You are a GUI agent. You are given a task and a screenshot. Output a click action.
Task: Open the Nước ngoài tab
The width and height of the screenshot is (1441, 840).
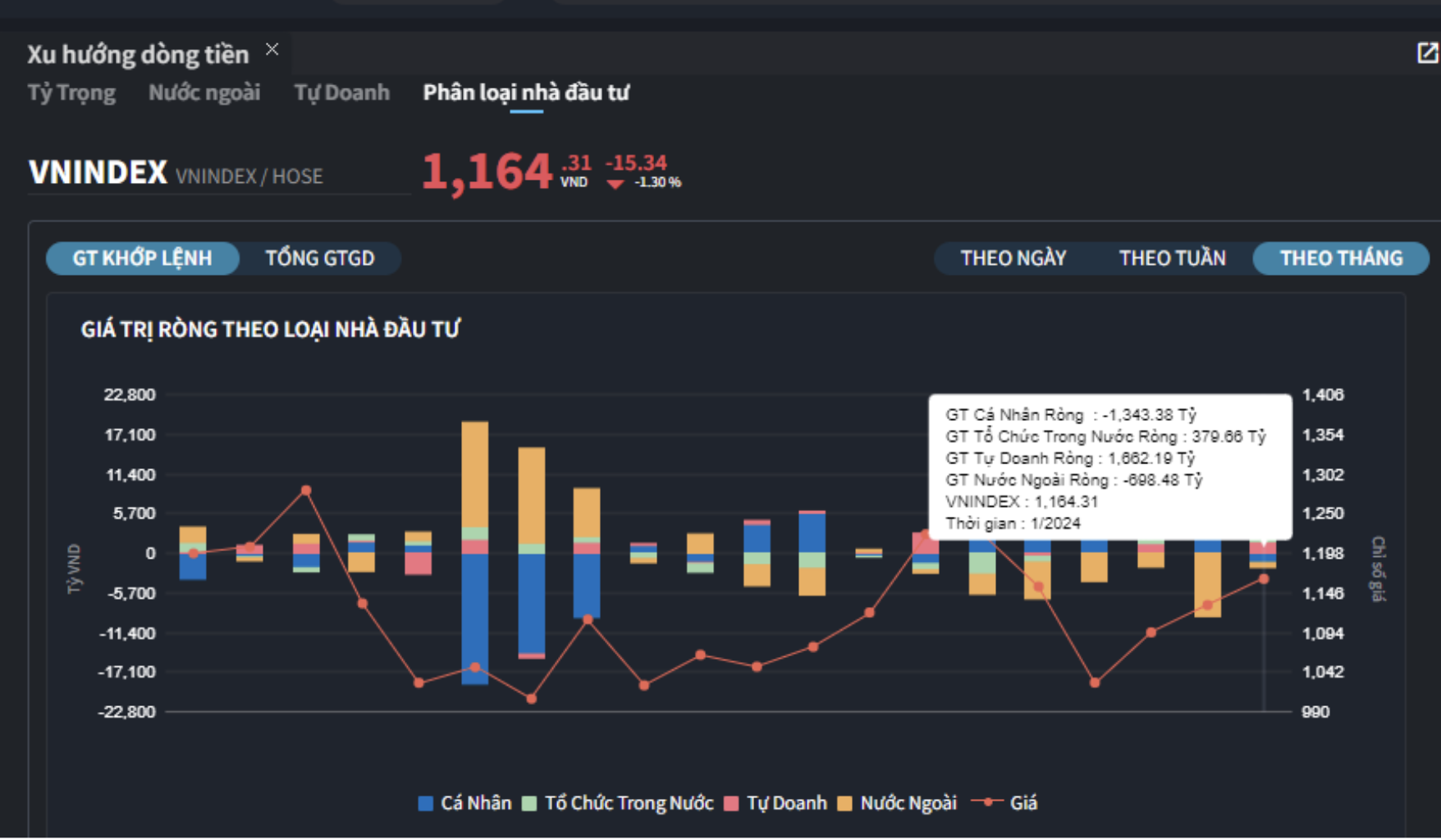pos(204,93)
